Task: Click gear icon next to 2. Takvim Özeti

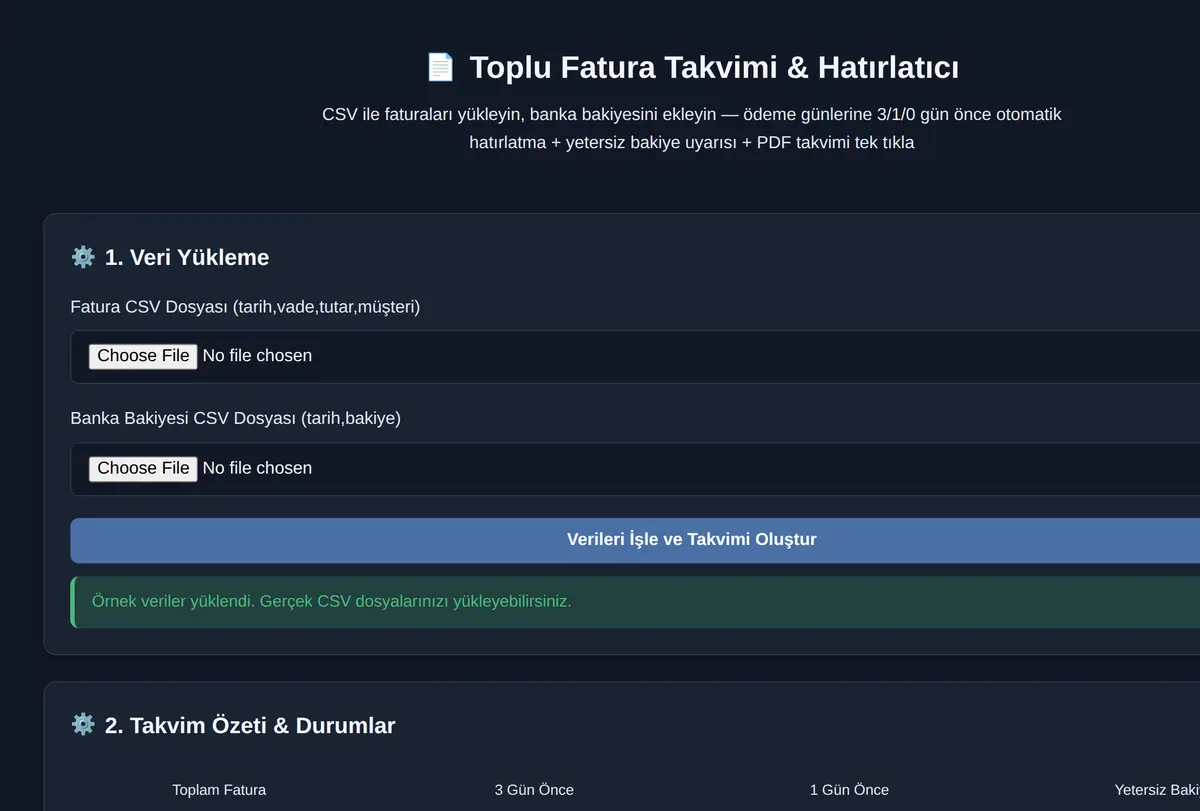Action: click(x=83, y=725)
